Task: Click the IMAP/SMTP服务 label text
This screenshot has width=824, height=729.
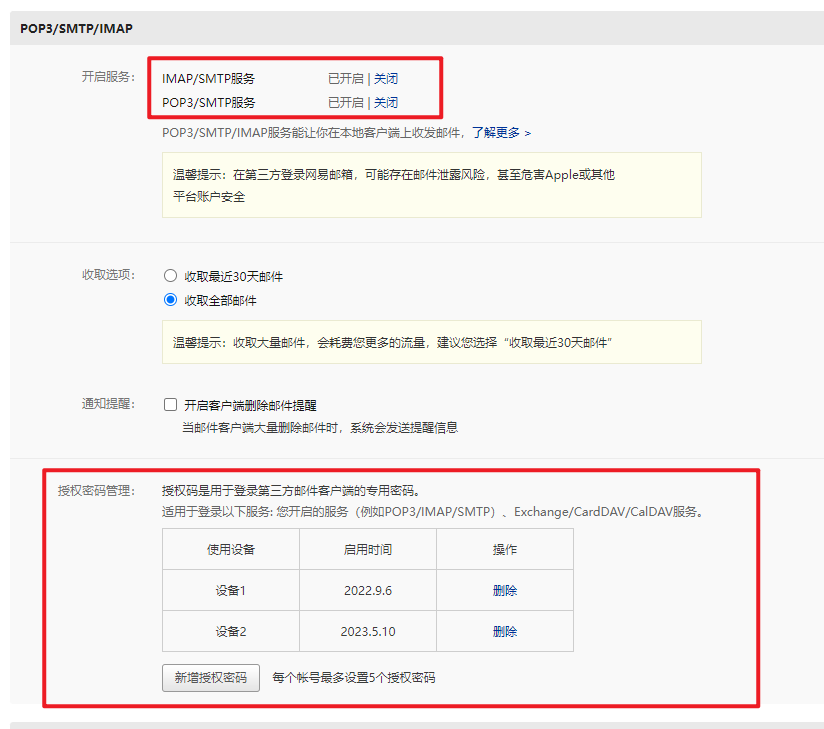Action: 208,78
